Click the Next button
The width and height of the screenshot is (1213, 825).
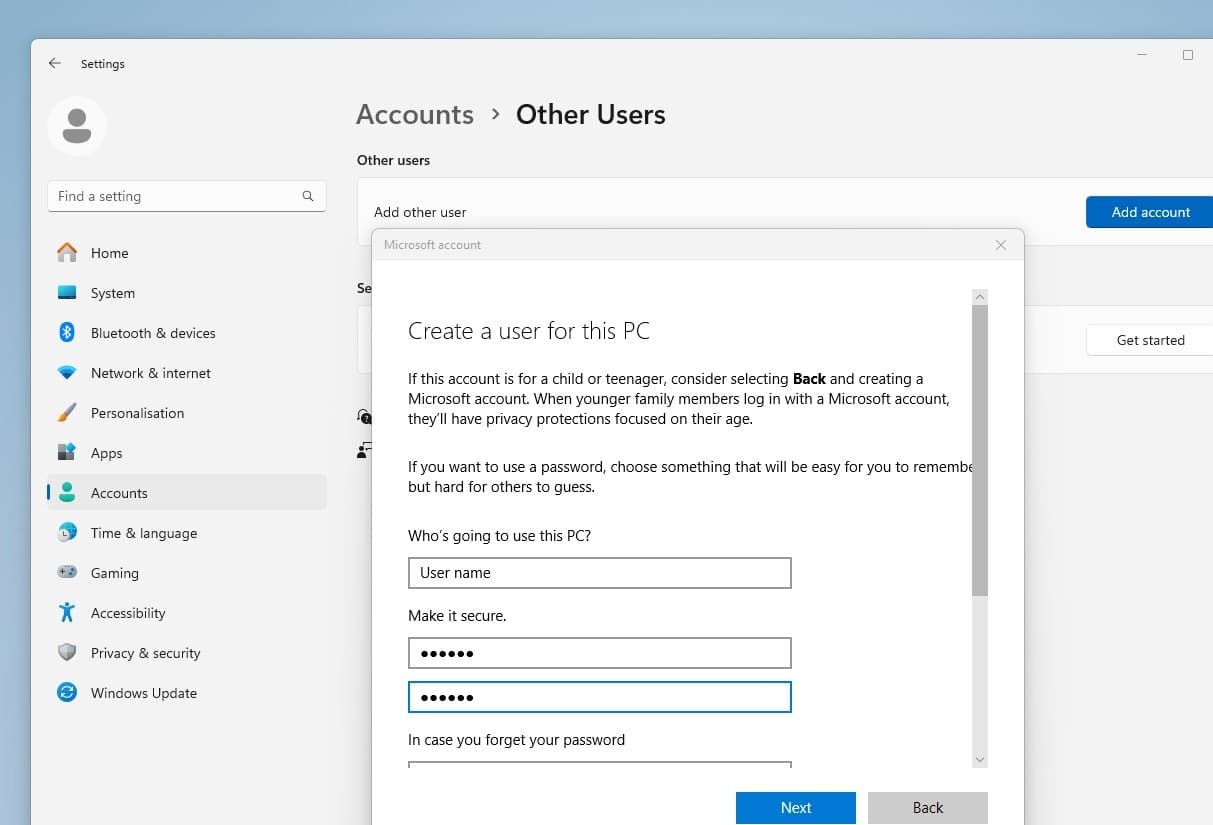pyautogui.click(x=795, y=808)
